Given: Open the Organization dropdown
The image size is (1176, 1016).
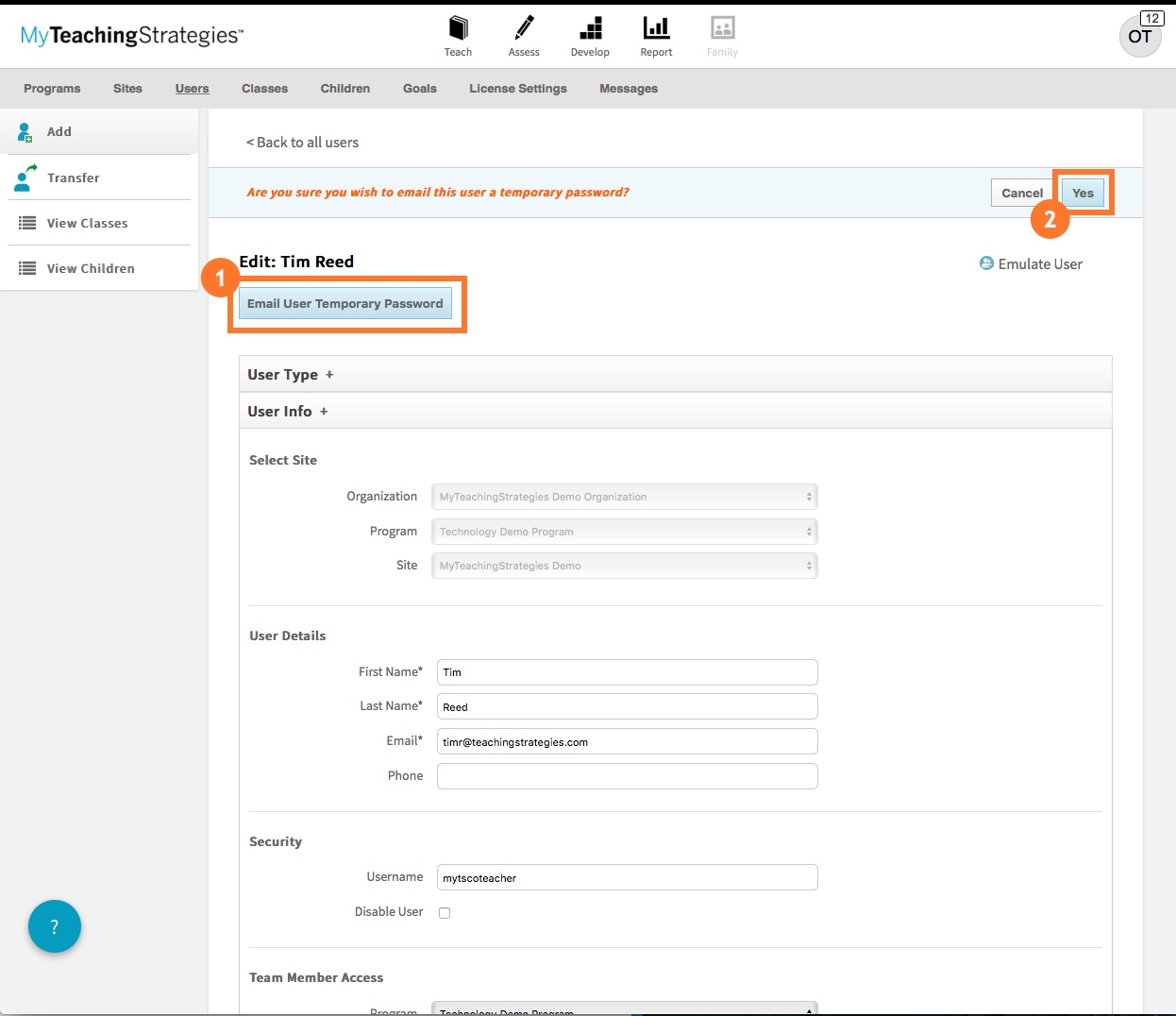Looking at the screenshot, I should [624, 496].
